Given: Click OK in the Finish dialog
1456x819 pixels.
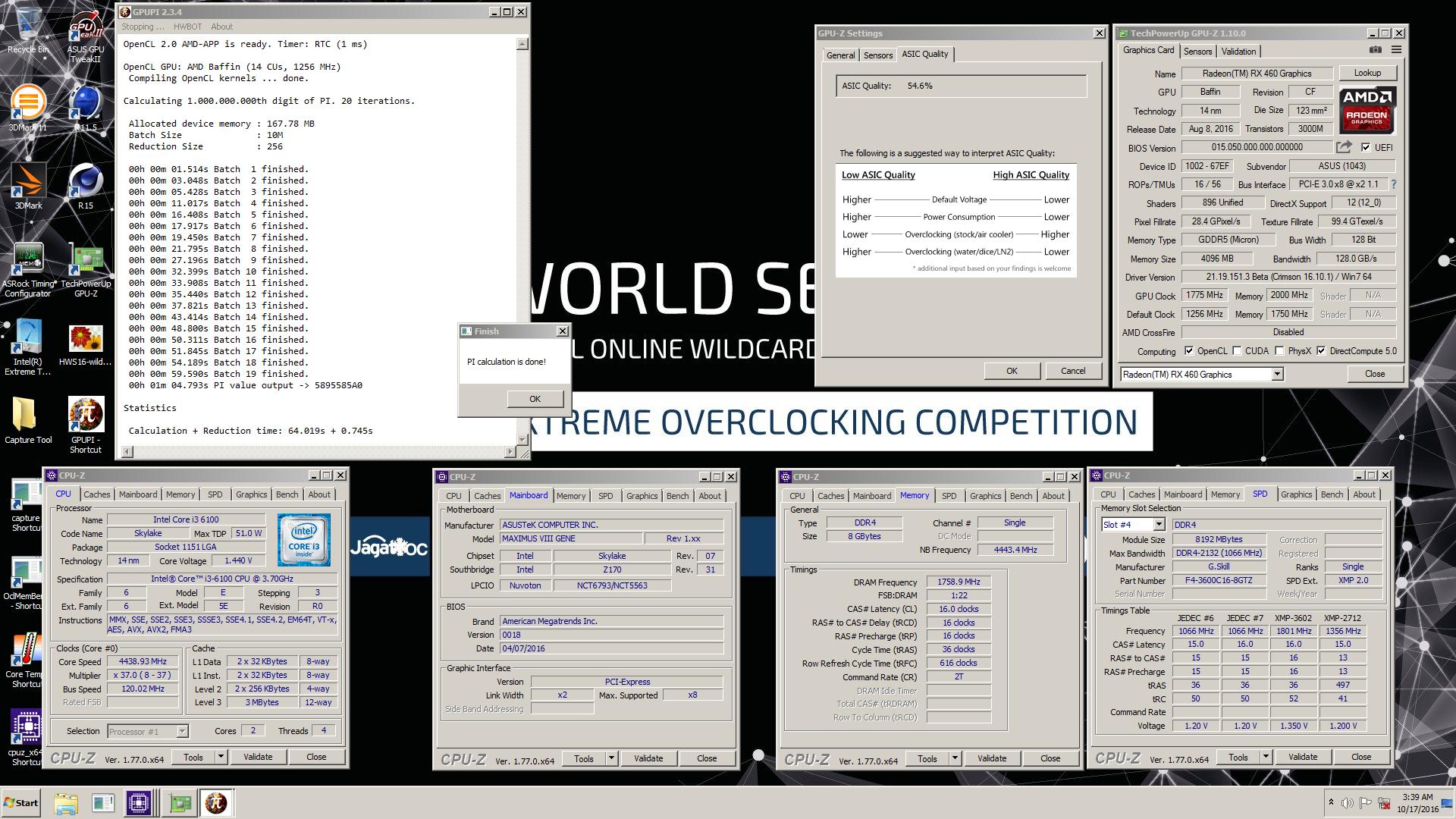Looking at the screenshot, I should tap(535, 399).
